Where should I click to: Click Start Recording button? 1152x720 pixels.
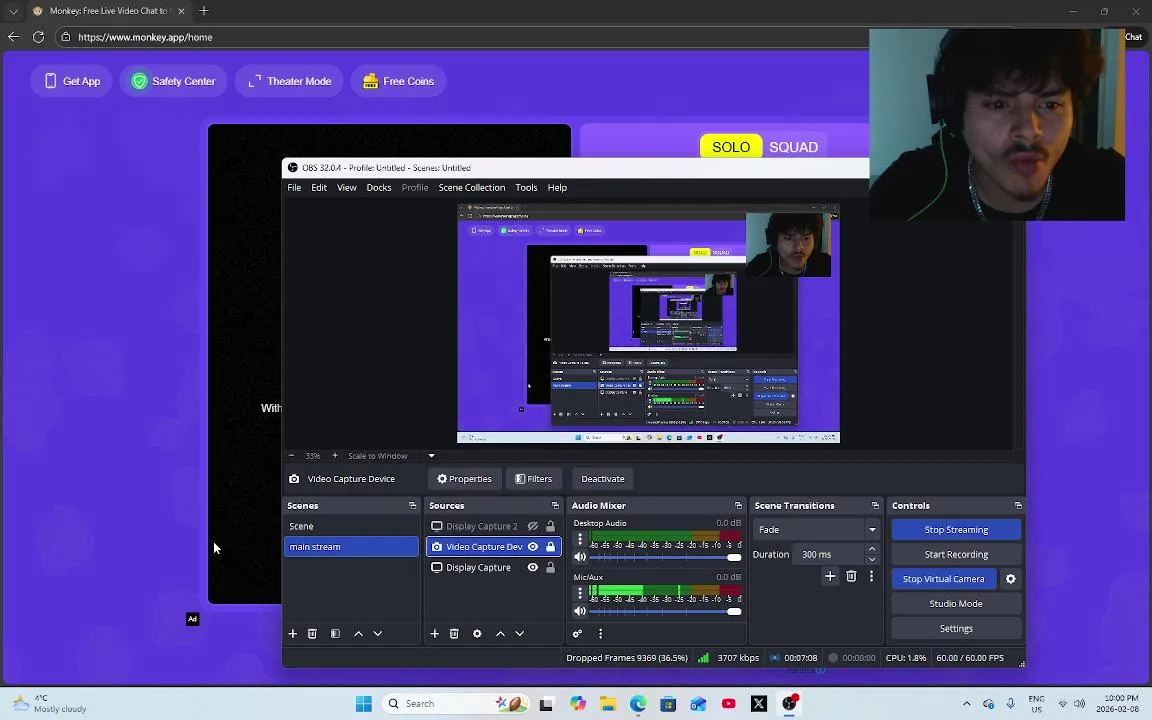(956, 555)
